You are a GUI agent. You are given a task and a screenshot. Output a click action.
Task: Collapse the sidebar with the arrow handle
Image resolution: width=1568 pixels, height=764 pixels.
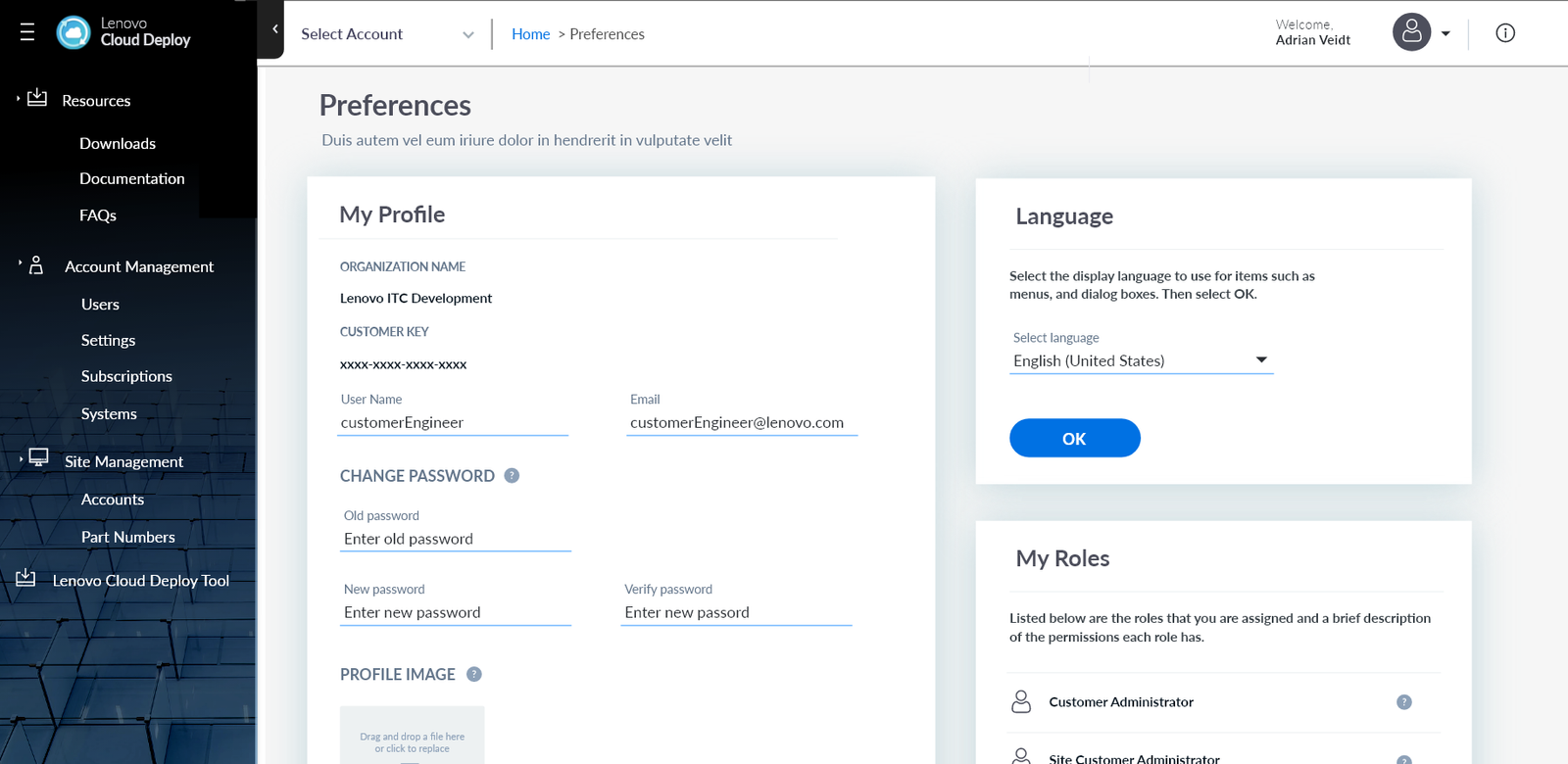[274, 29]
